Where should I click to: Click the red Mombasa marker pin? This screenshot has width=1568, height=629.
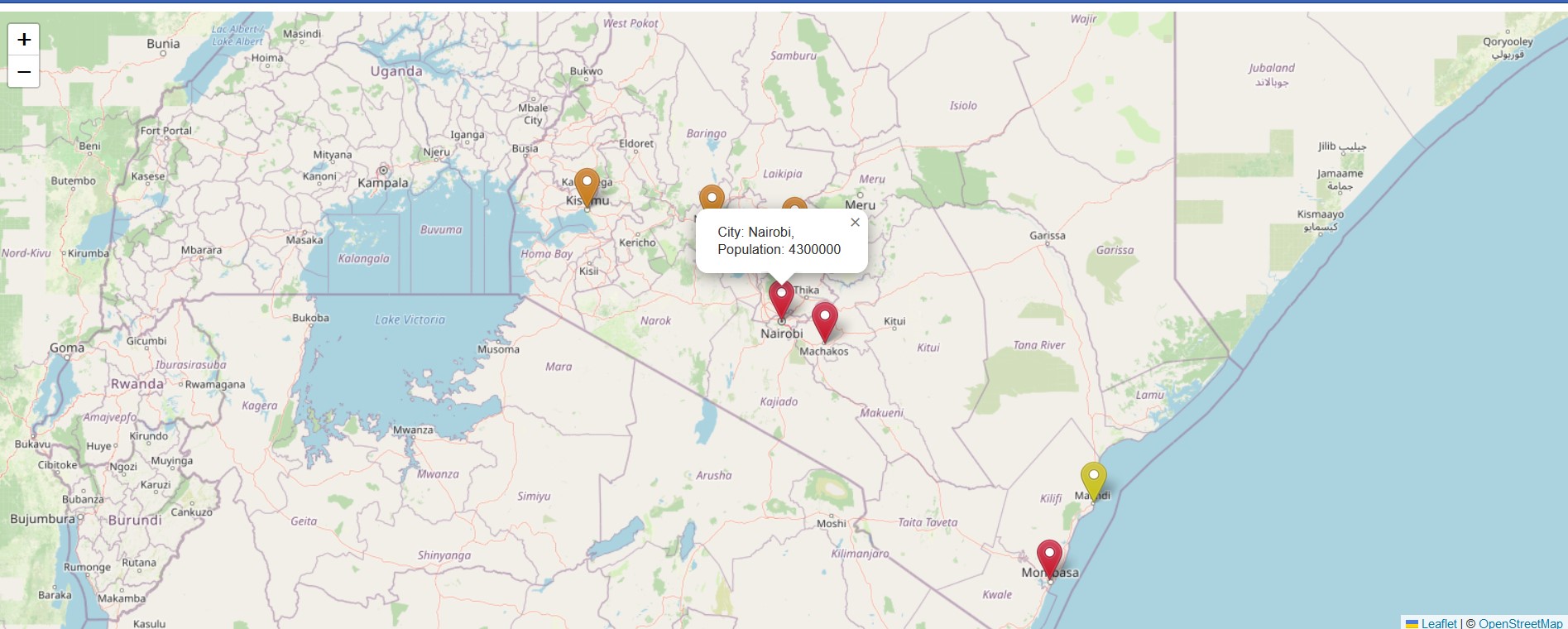(x=1049, y=557)
